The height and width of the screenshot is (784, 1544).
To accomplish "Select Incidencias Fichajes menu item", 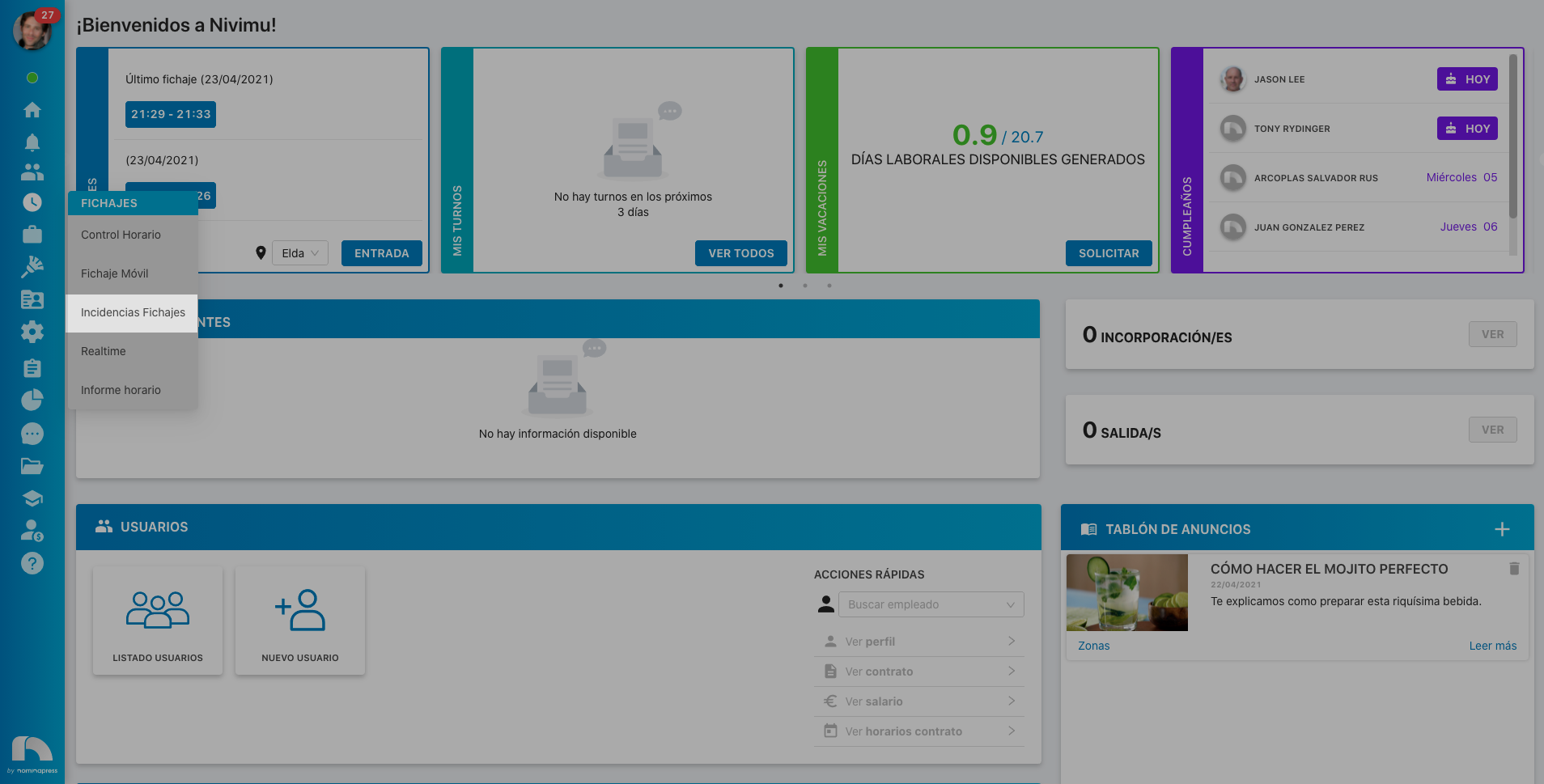I will [132, 312].
